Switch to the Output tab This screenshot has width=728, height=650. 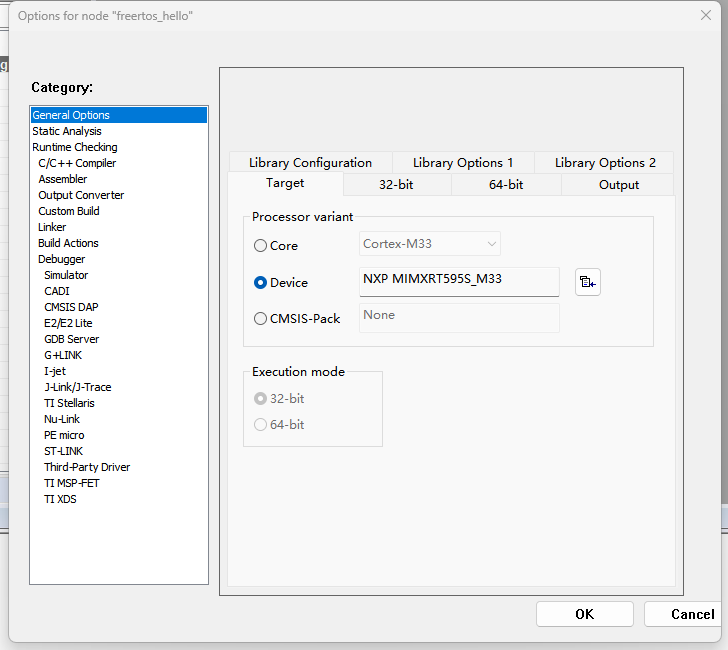click(x=618, y=185)
